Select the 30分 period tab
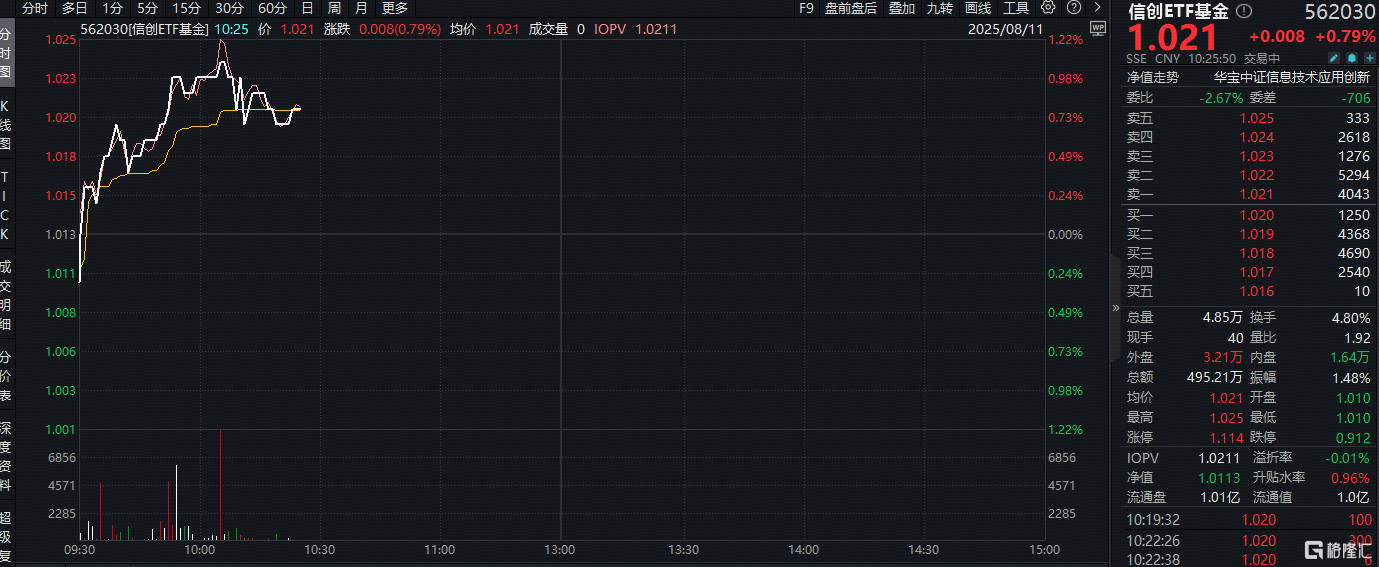This screenshot has height=567, width=1379. [x=229, y=8]
